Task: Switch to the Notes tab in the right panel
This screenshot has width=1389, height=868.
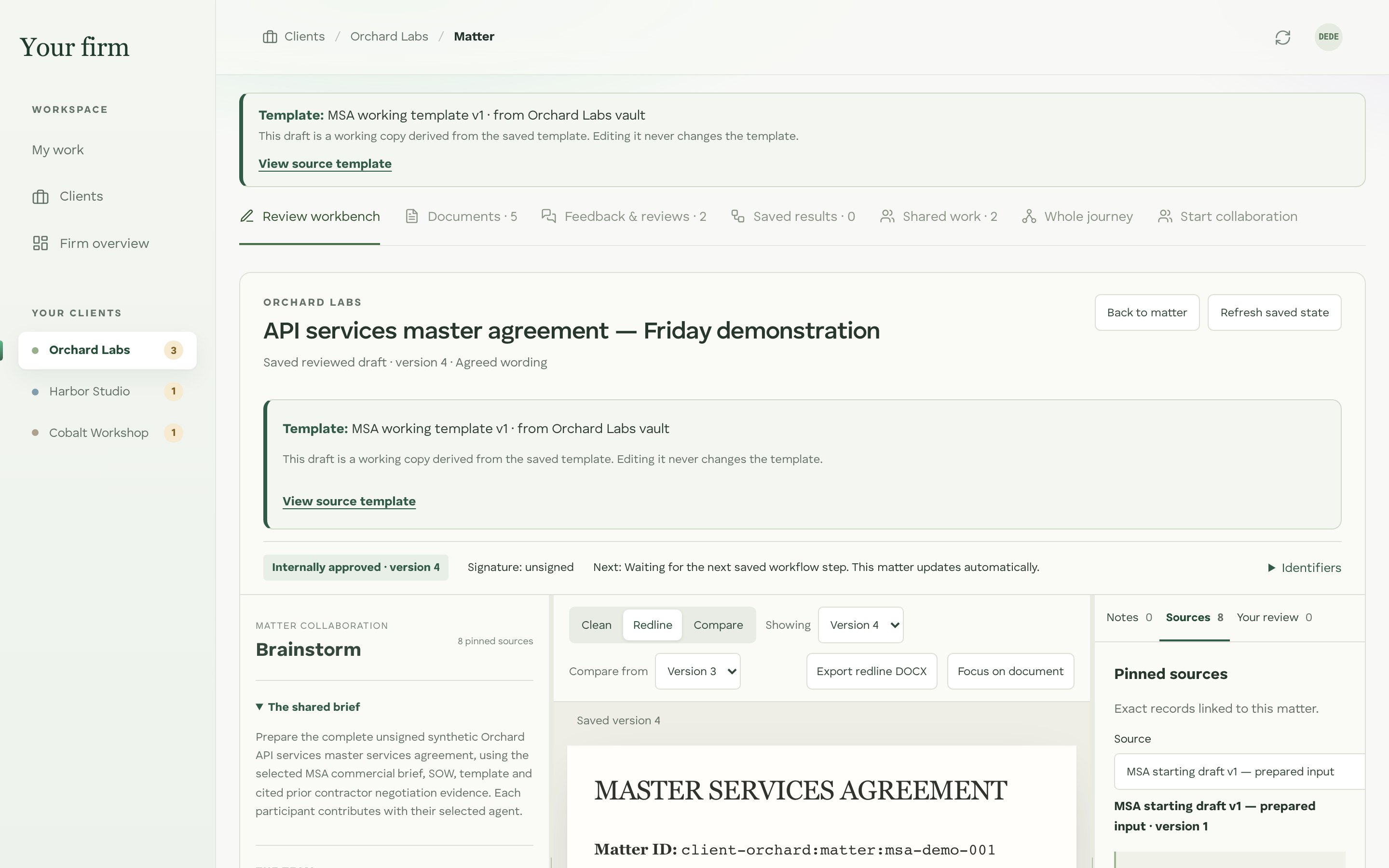Action: [1129, 618]
